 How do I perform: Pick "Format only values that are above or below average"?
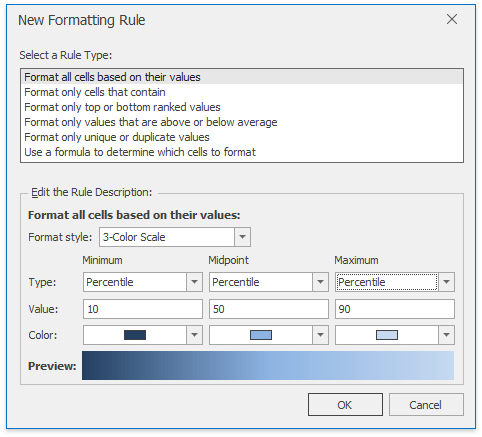pyautogui.click(x=242, y=122)
